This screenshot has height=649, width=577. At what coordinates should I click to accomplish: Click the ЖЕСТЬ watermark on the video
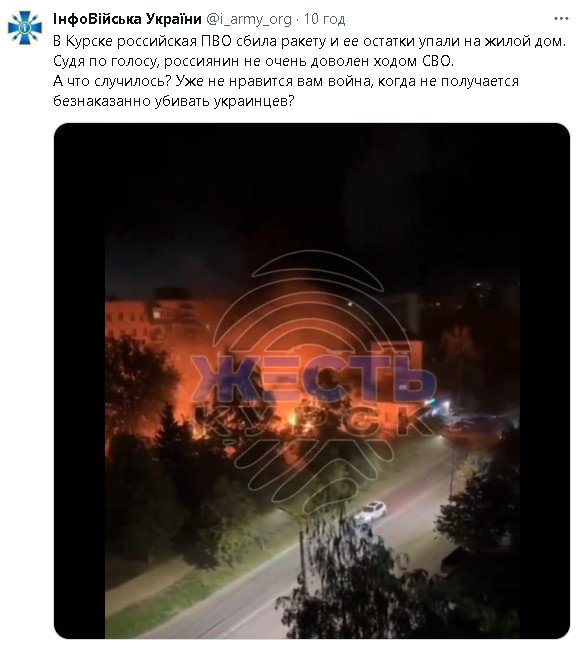click(313, 379)
